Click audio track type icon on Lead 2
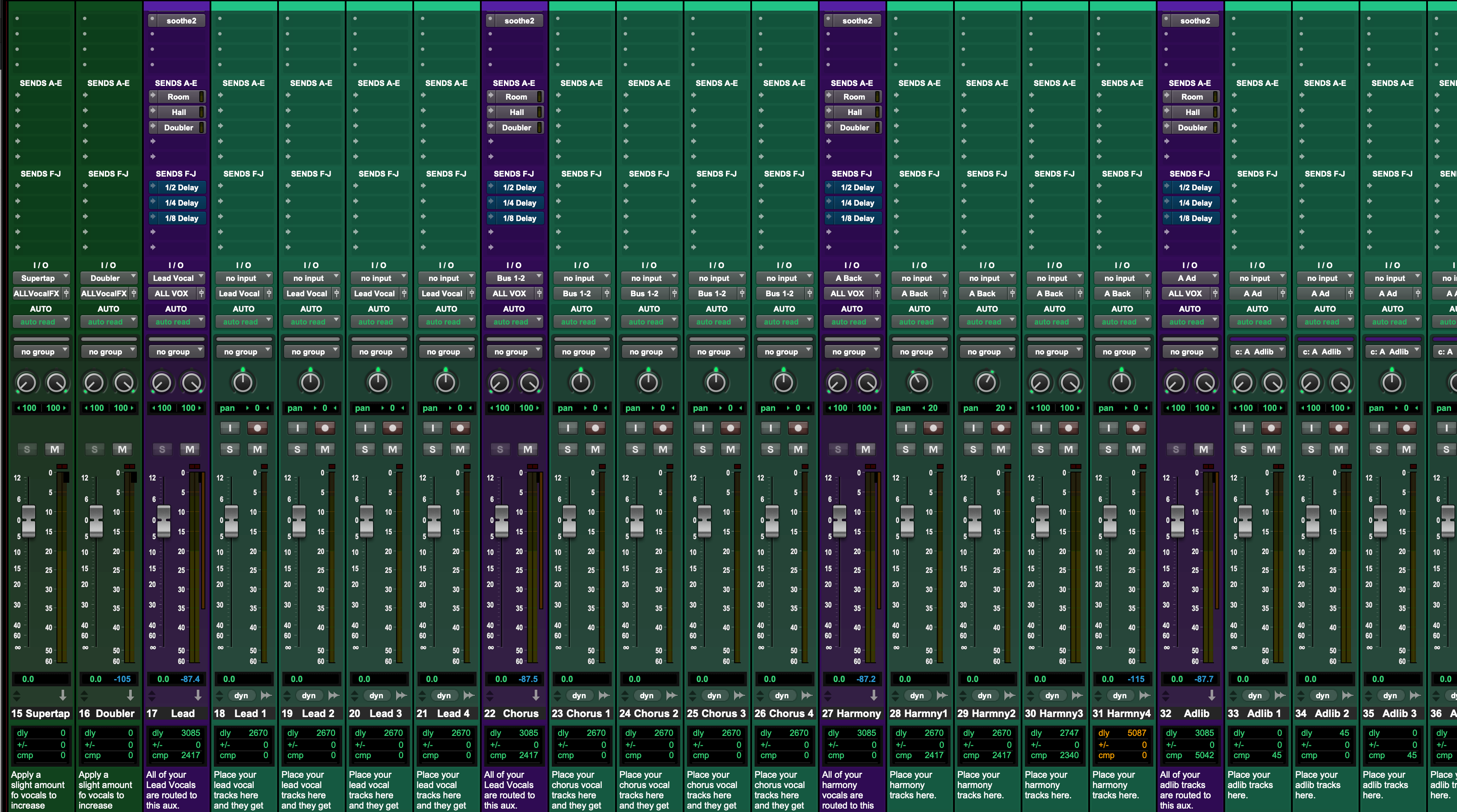The image size is (1457, 812). pyautogui.click(x=334, y=696)
